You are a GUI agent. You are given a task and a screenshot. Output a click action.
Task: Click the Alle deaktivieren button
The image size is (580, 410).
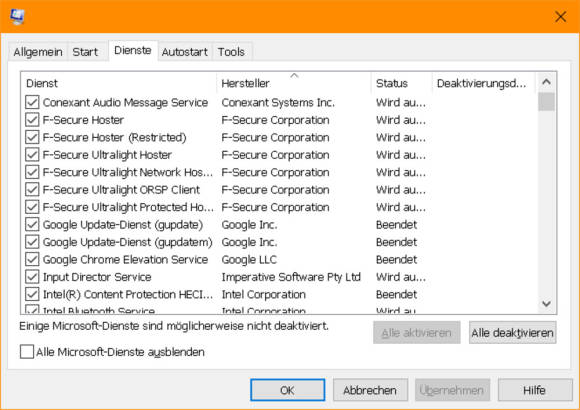tap(512, 333)
